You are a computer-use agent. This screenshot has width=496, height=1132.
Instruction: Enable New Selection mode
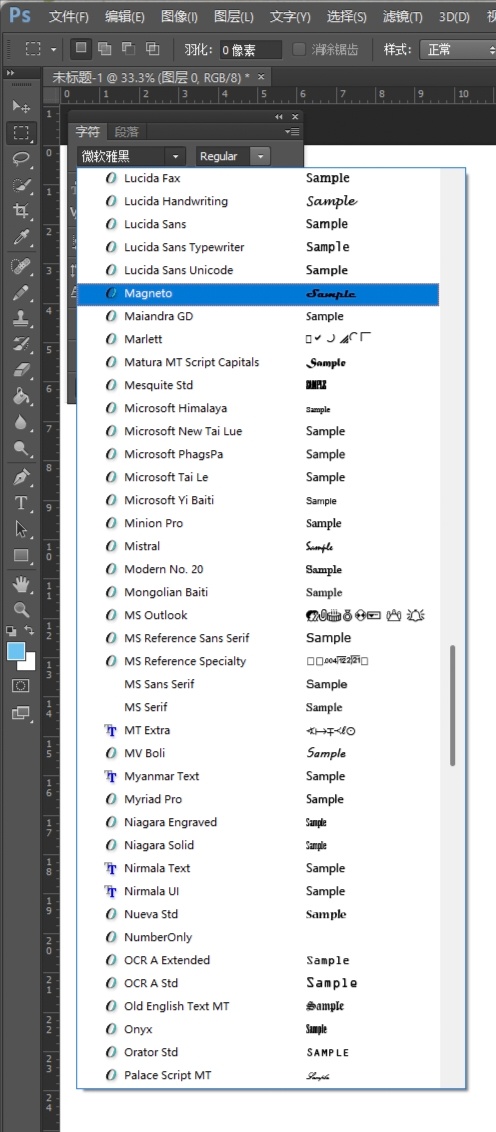(81, 48)
